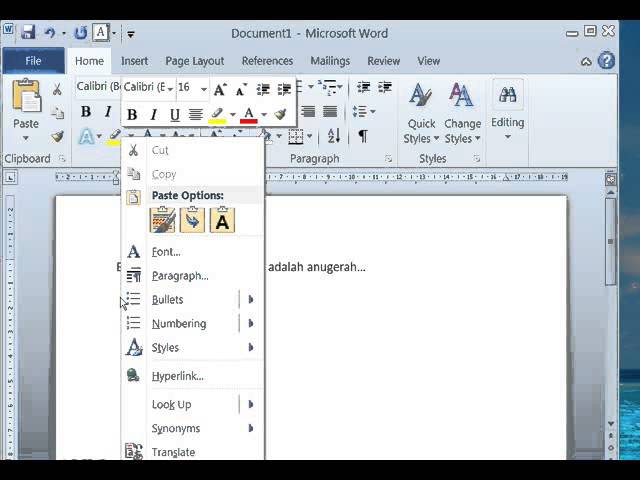Open Change Styles menu

click(x=462, y=113)
